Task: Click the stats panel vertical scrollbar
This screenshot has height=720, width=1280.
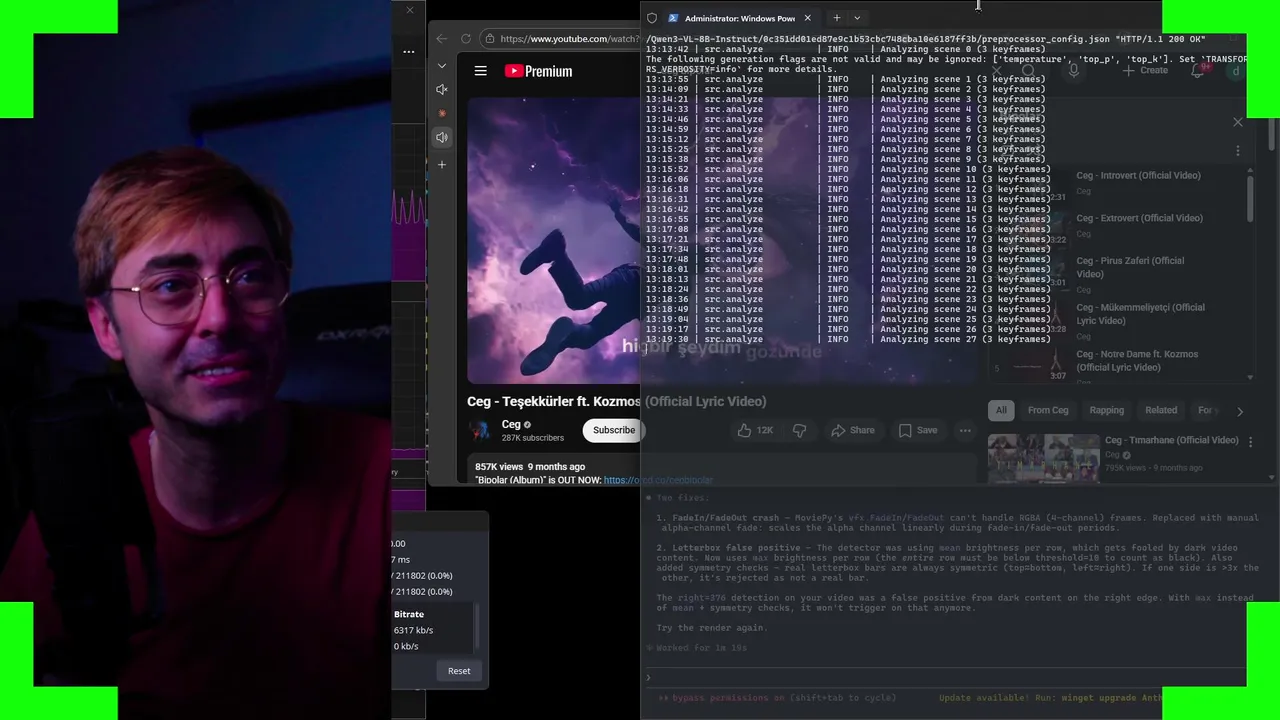Action: pyautogui.click(x=475, y=628)
